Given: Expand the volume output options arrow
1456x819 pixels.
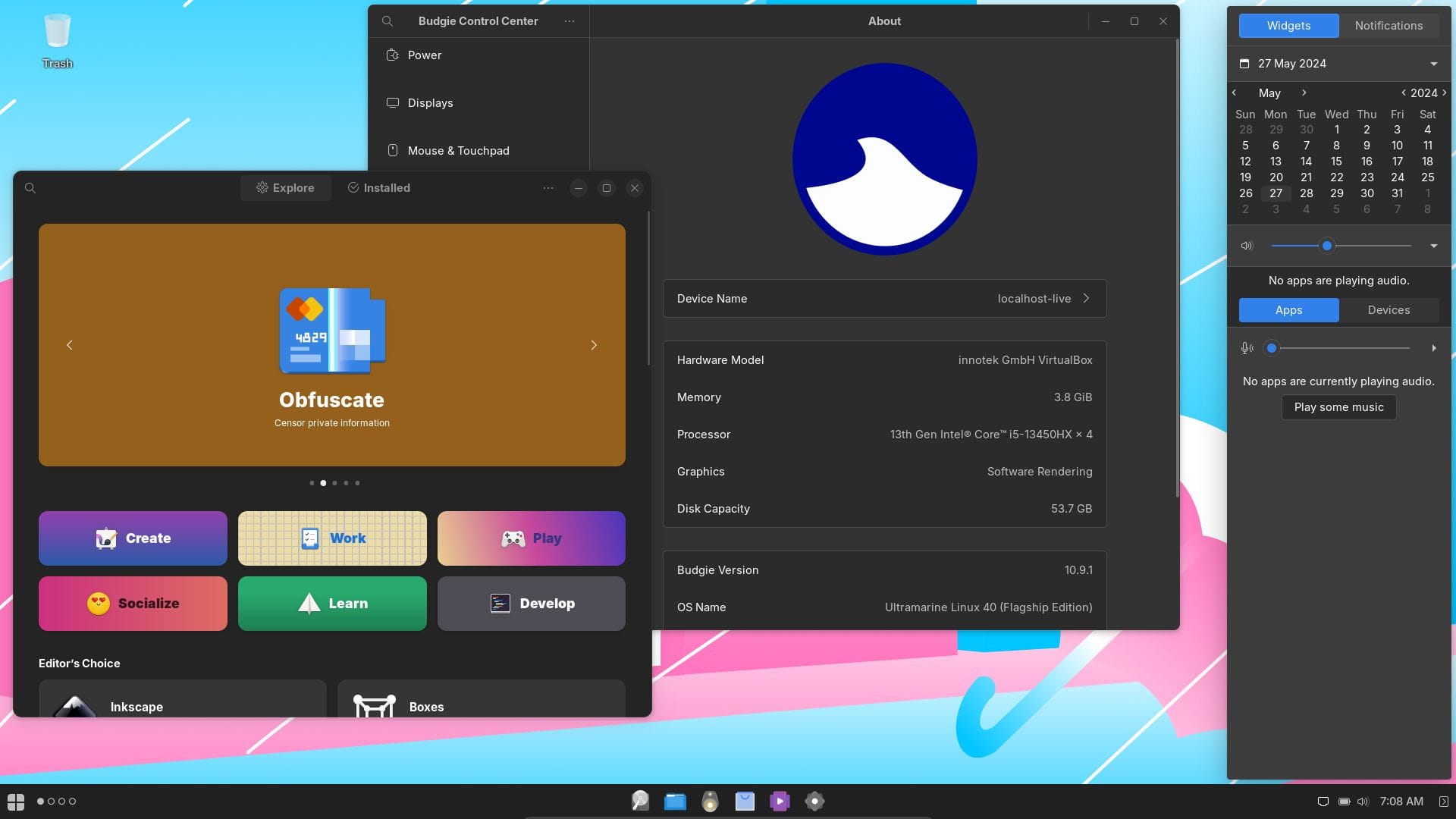Looking at the screenshot, I should click(1433, 245).
